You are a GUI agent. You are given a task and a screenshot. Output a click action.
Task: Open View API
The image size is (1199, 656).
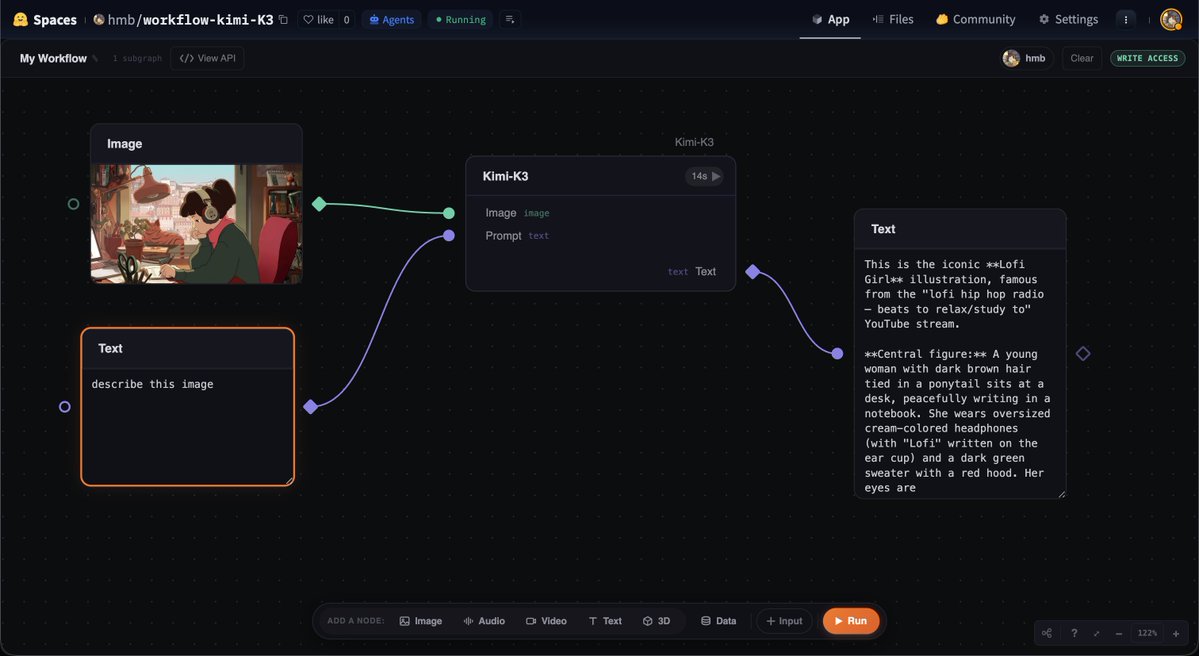(207, 58)
